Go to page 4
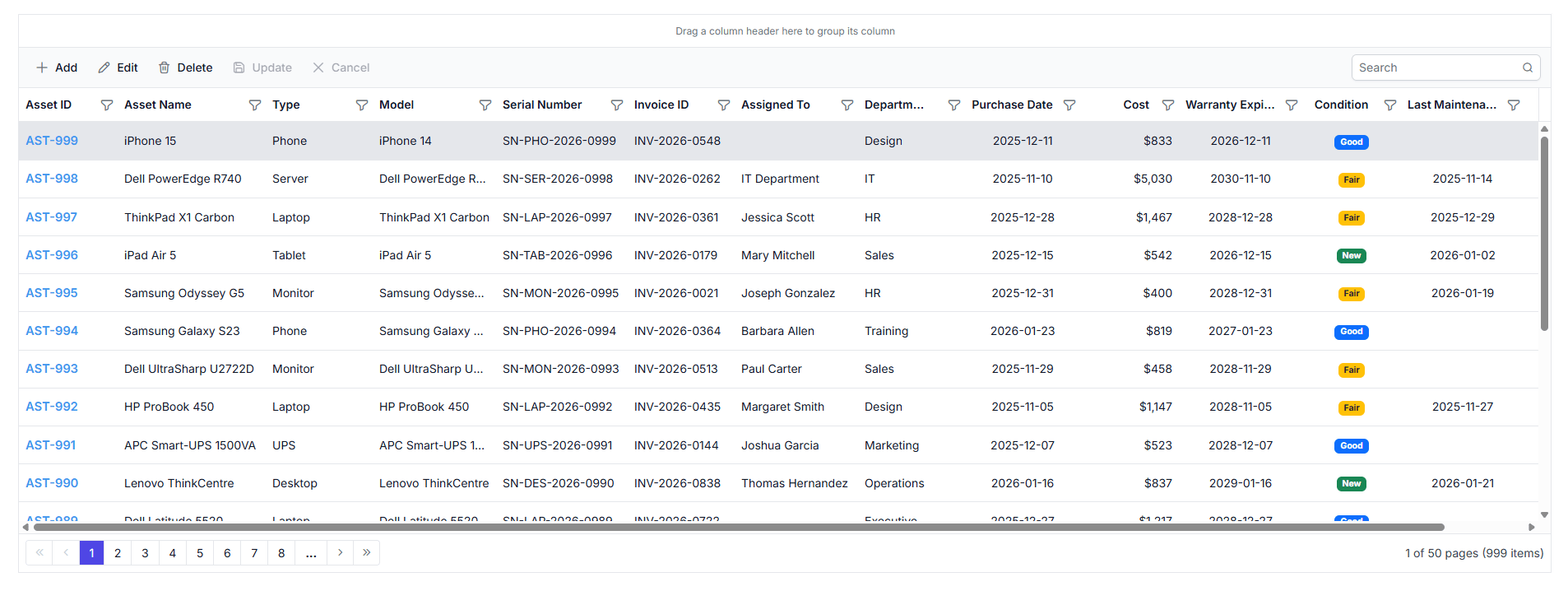 [173, 553]
